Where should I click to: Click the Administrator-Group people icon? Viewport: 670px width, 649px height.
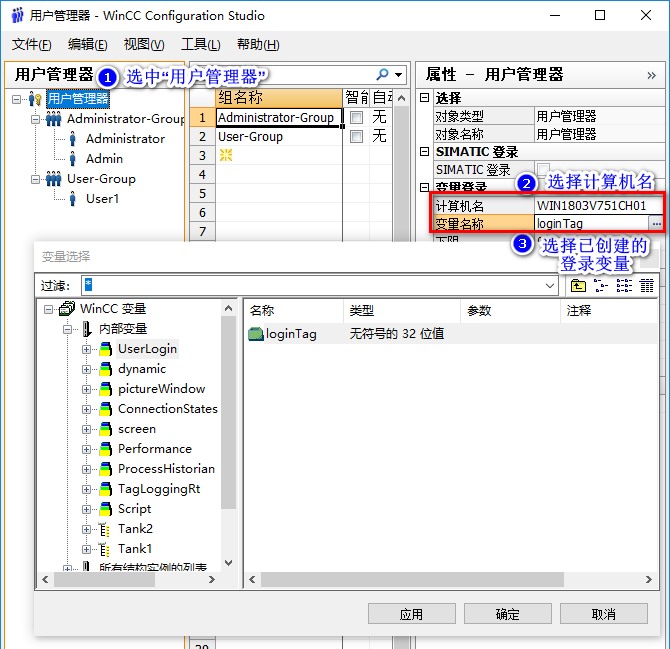53,119
